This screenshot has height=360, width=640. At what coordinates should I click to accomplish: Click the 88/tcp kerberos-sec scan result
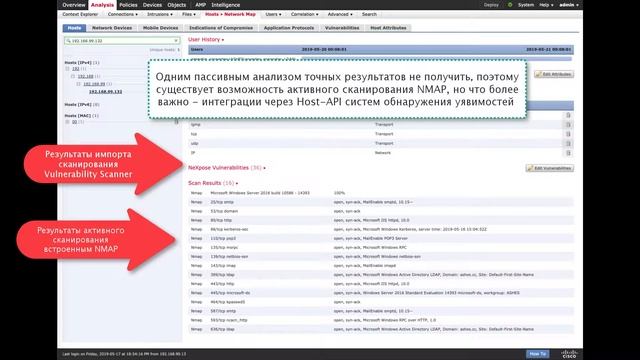coord(229,229)
